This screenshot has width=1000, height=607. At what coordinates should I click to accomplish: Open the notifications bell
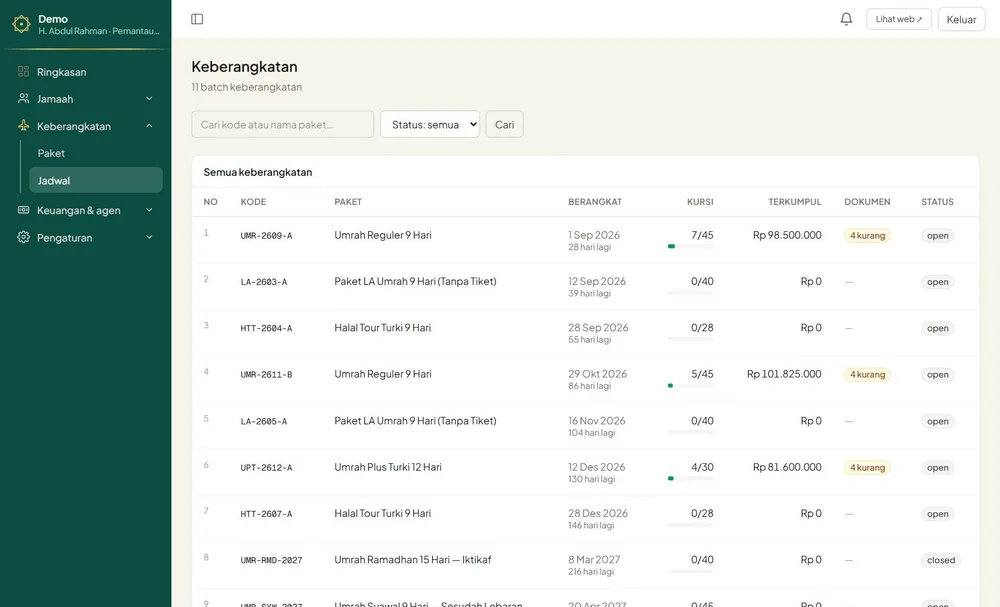846,19
